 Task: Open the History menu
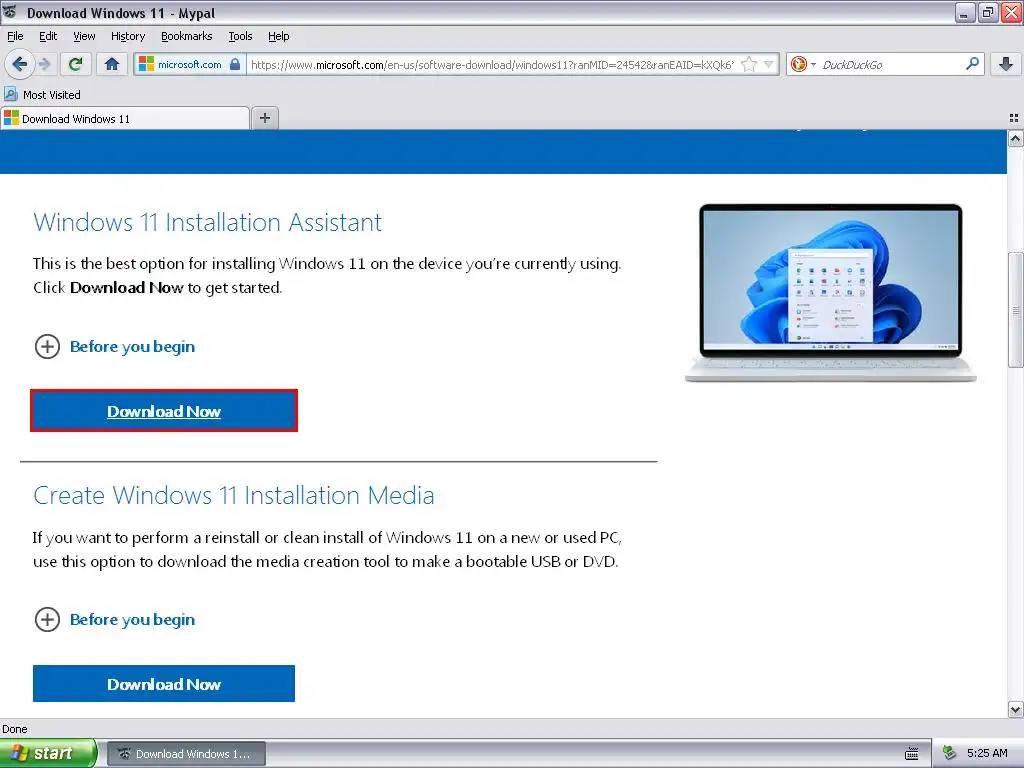pos(127,36)
